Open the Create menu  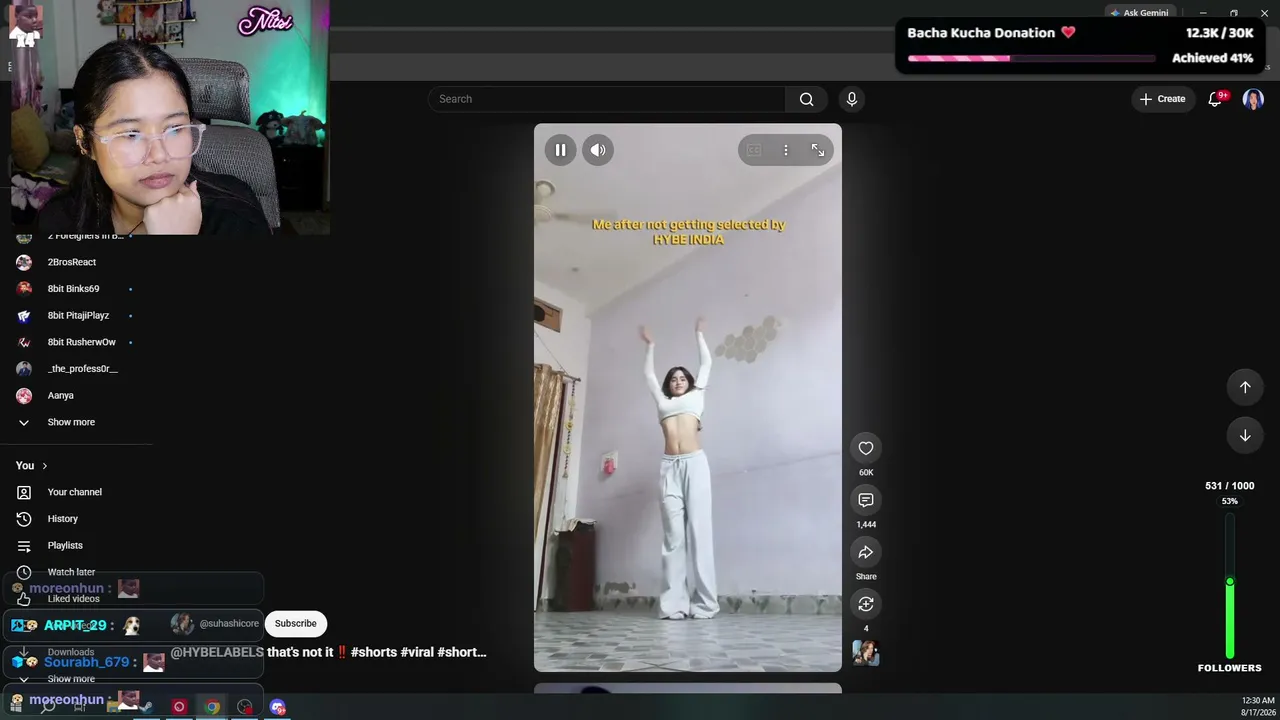[x=1162, y=99]
